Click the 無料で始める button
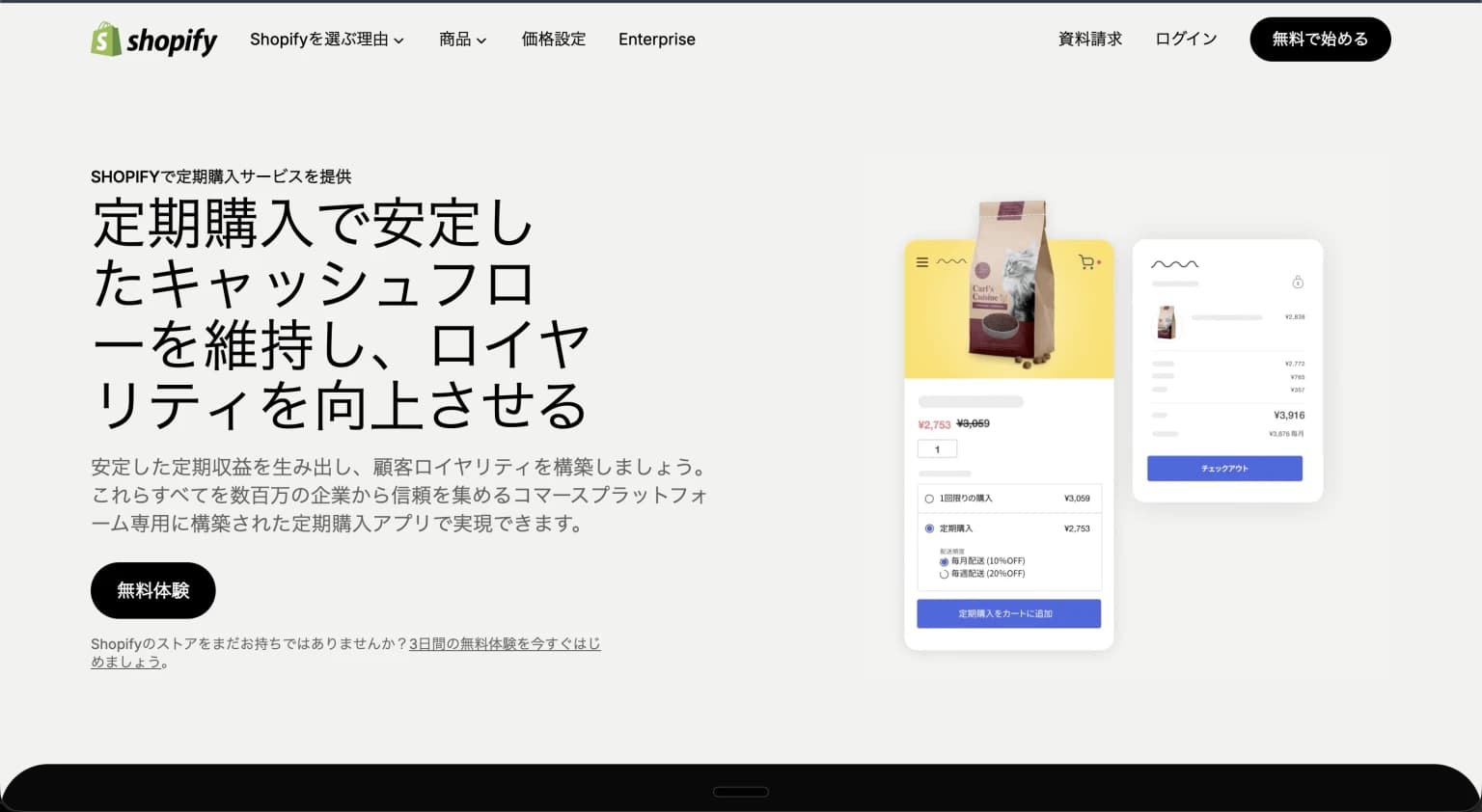The width and height of the screenshot is (1482, 812). pyautogui.click(x=1320, y=40)
